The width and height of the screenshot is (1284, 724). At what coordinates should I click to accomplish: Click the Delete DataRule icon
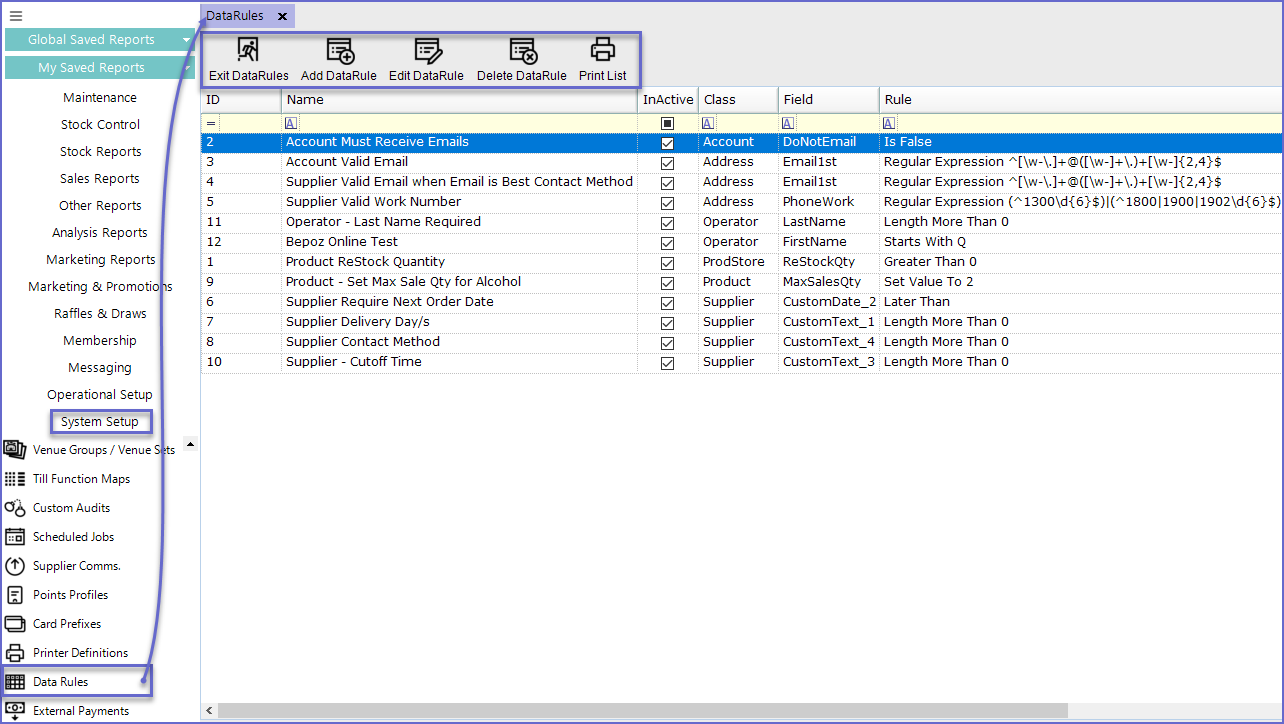click(x=522, y=51)
